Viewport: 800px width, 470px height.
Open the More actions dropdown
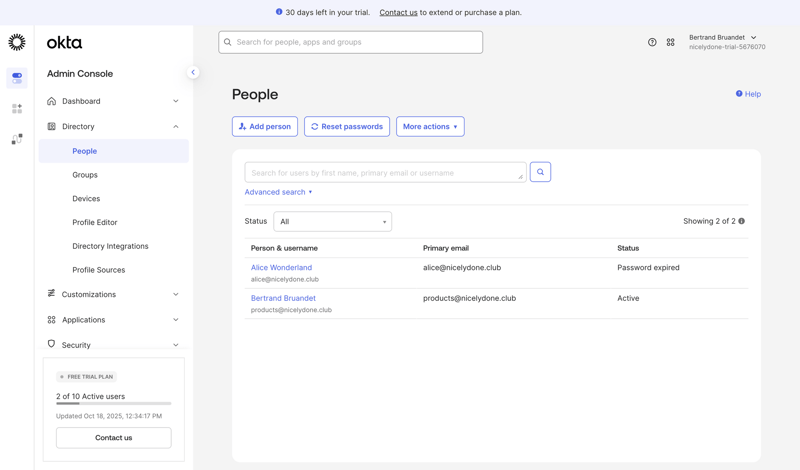tap(430, 127)
